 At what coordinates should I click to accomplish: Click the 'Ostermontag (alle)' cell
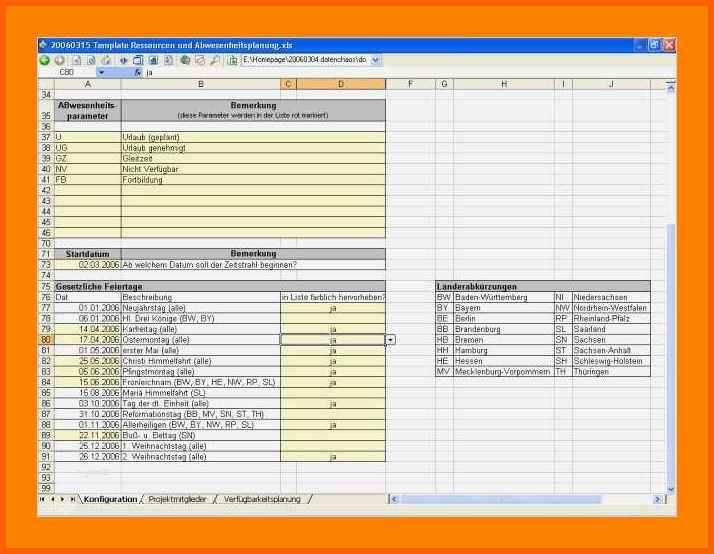tap(201, 340)
